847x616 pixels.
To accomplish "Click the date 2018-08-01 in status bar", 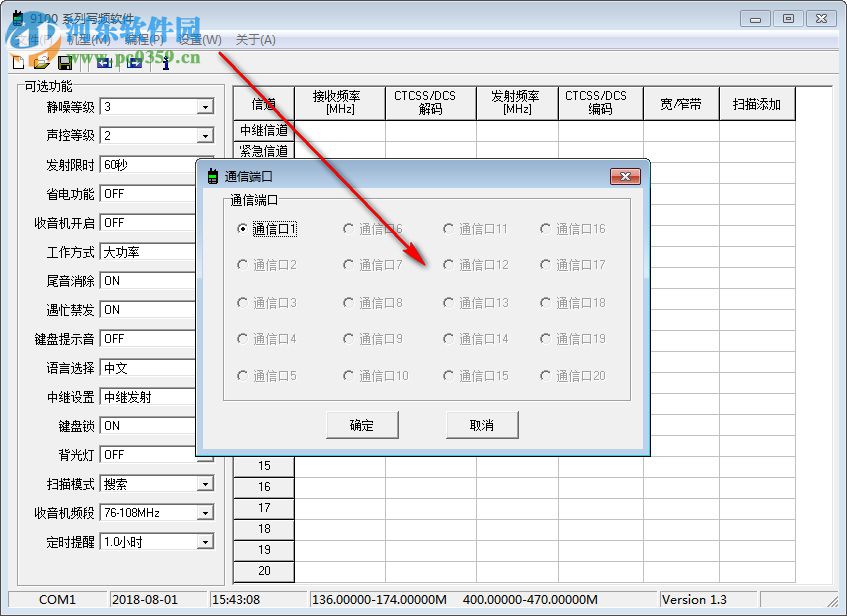I will pyautogui.click(x=145, y=600).
